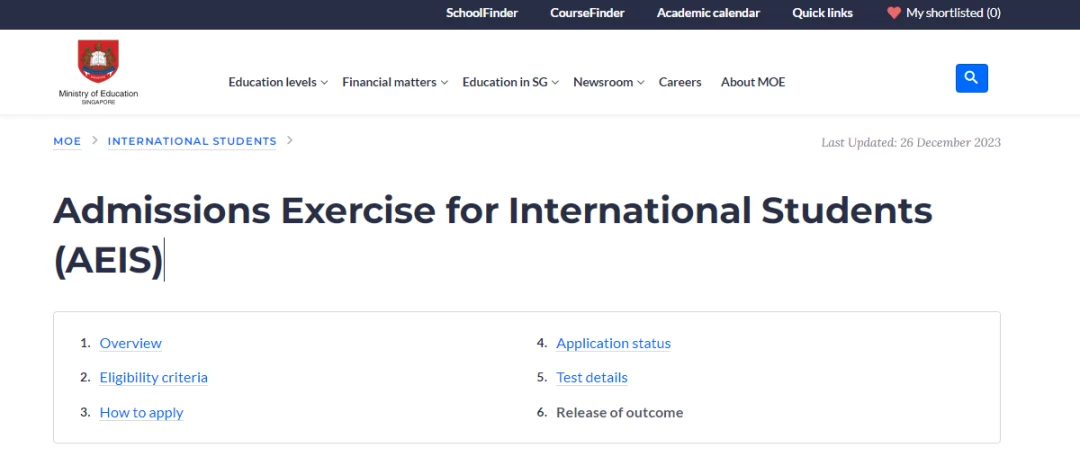Expand the Education levels dropdown
This screenshot has height=466, width=1080.
[x=278, y=83]
